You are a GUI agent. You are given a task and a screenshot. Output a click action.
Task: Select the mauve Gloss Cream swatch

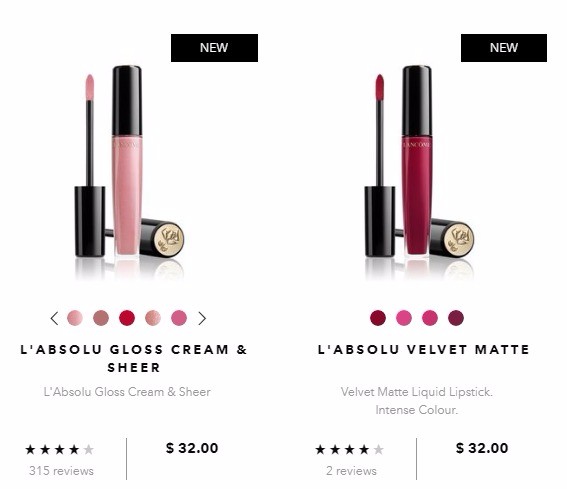pos(101,318)
